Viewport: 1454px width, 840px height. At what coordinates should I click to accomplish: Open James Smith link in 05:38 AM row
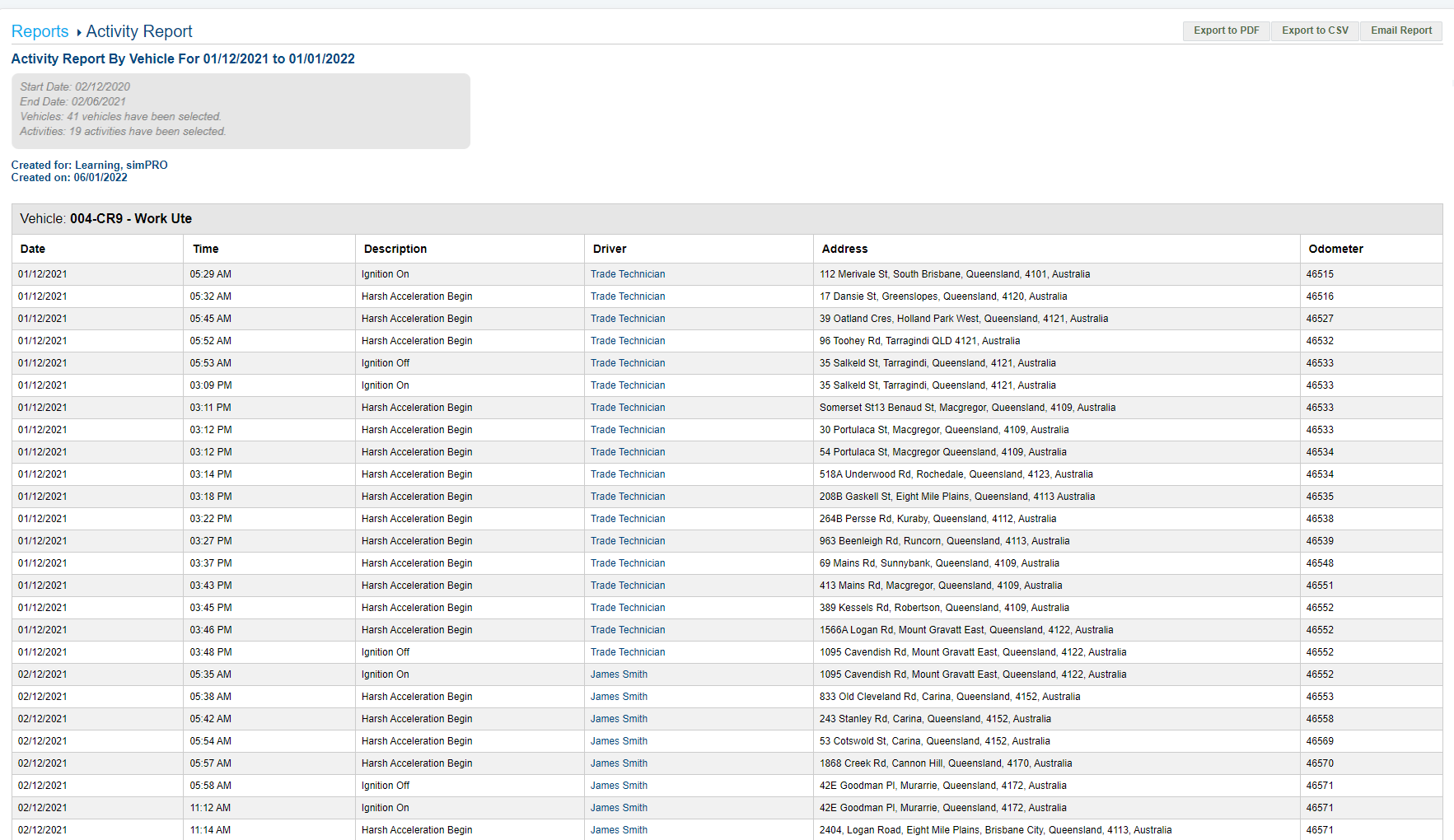pos(619,697)
